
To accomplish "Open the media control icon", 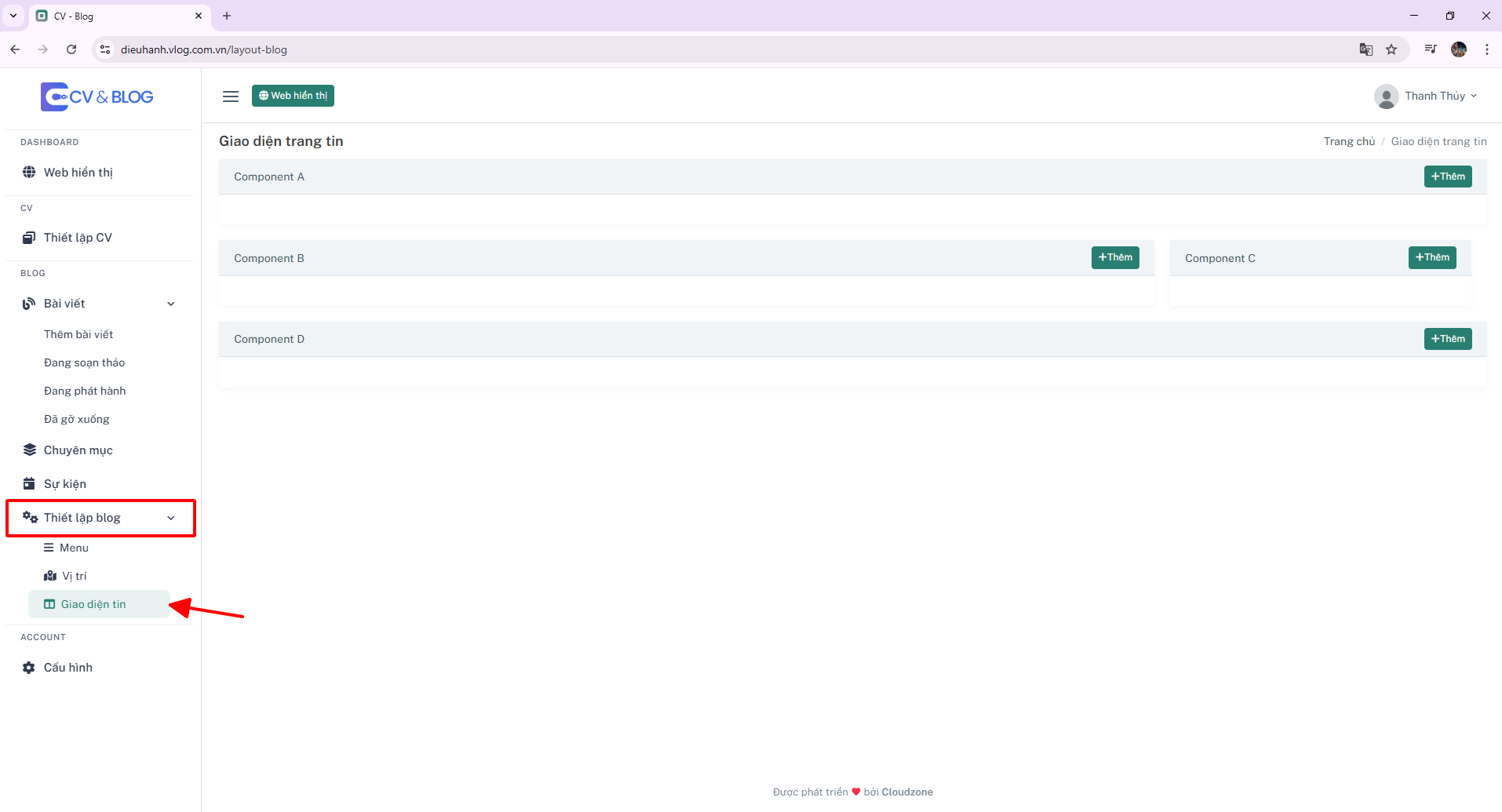I will coord(1431,49).
